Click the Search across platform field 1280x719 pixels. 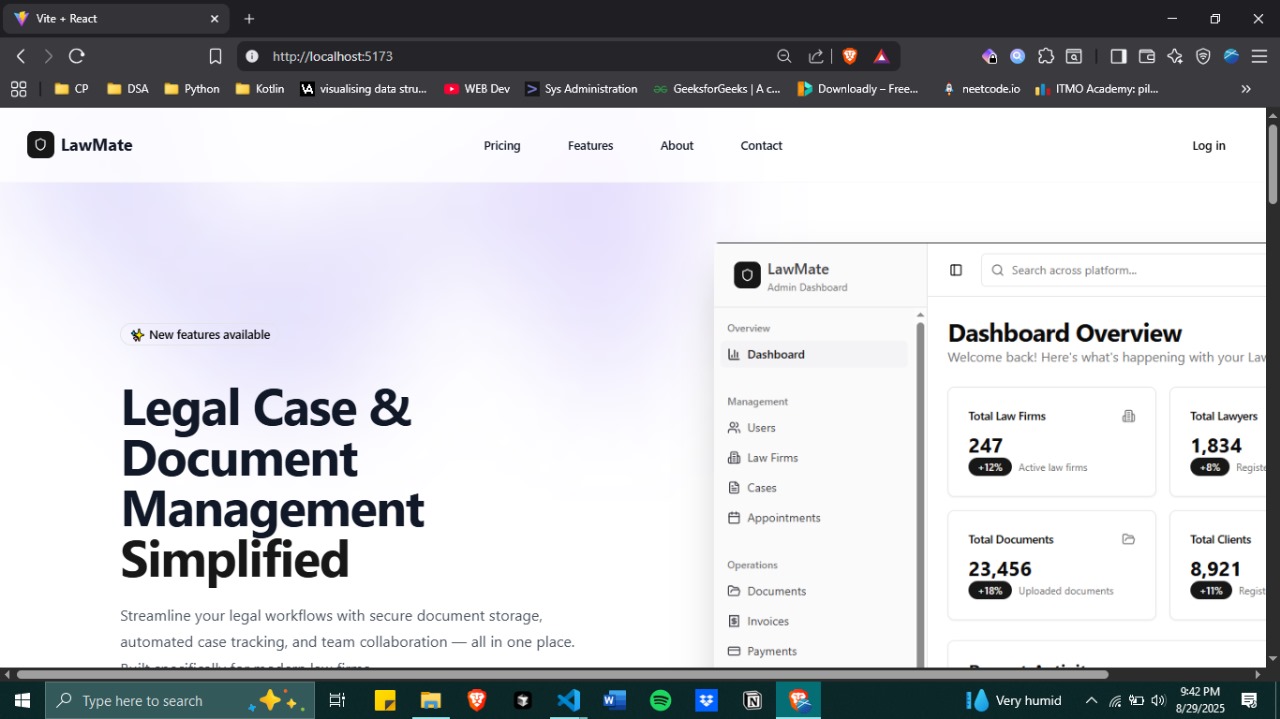click(x=1130, y=270)
